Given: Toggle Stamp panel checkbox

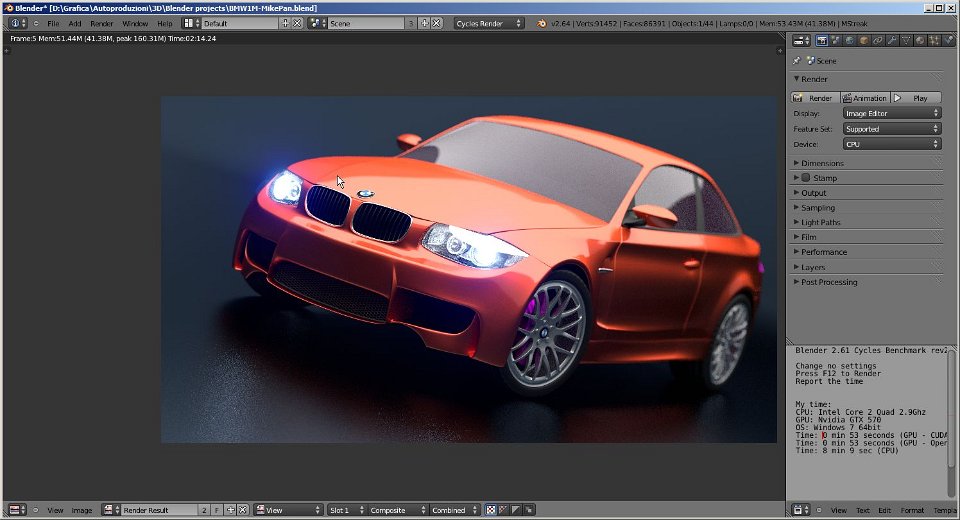Looking at the screenshot, I should tap(806, 178).
